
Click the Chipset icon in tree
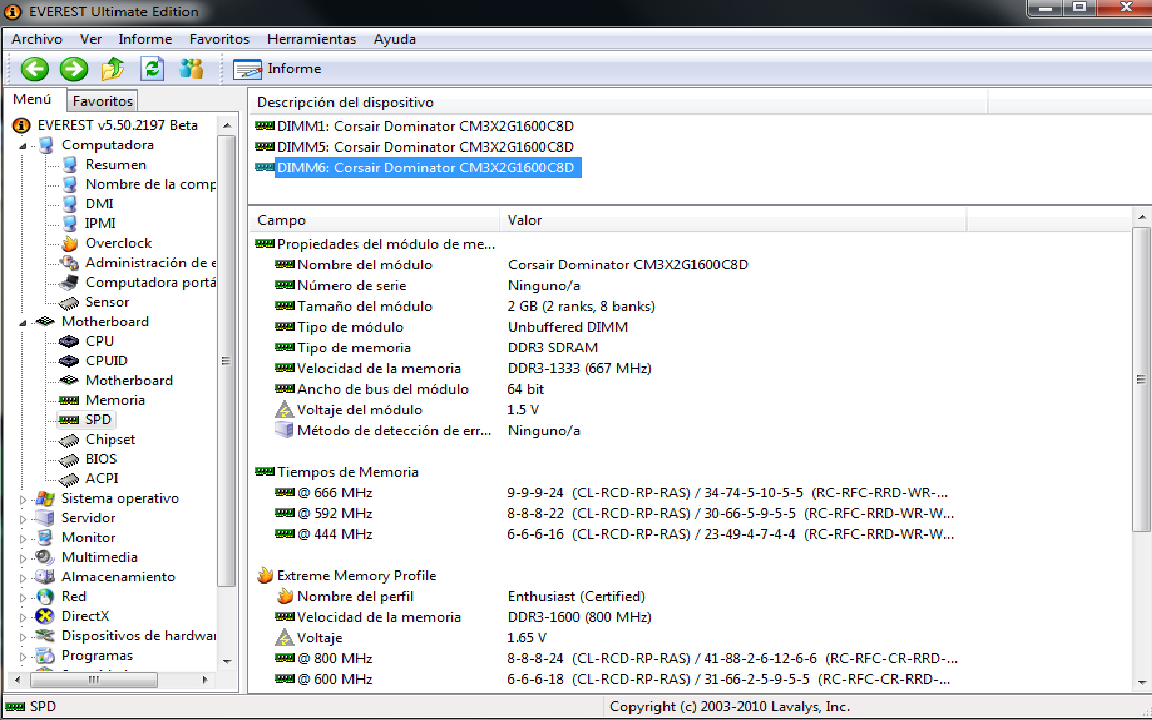(69, 439)
